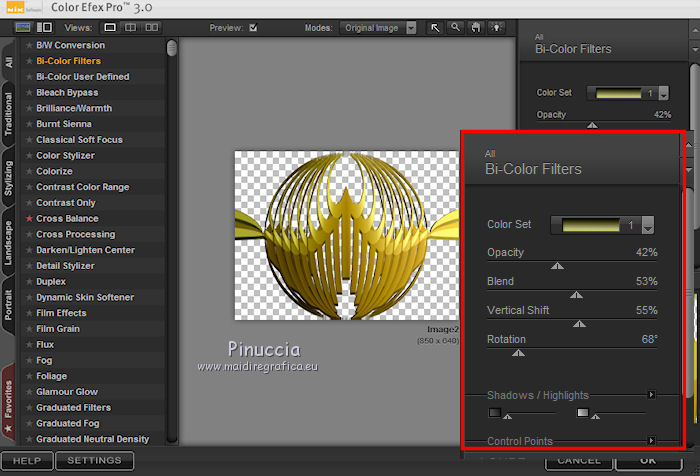This screenshot has width=700, height=476.
Task: Toggle favorite star for Graduated Filters
Action: pos(29,407)
